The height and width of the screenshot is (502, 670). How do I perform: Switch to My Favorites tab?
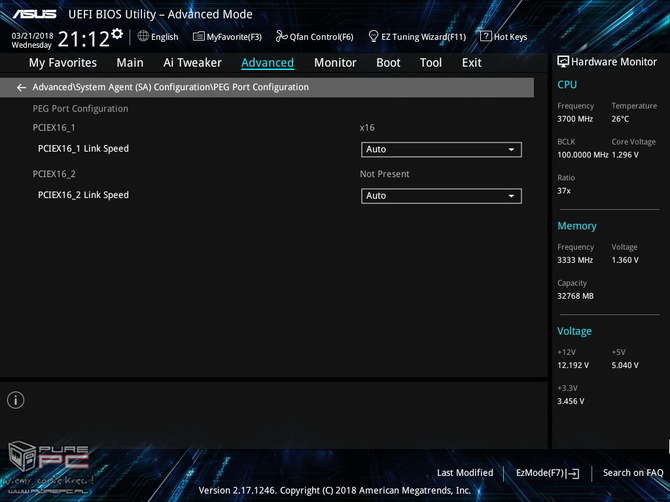[x=63, y=63]
